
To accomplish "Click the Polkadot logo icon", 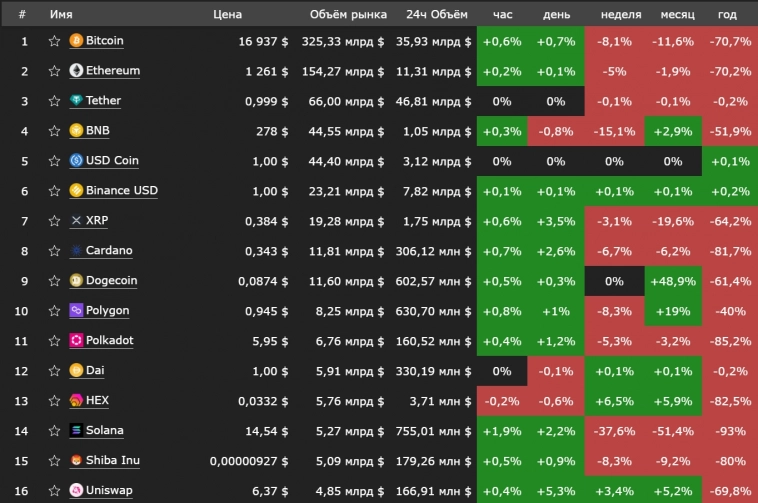I will click(76, 341).
